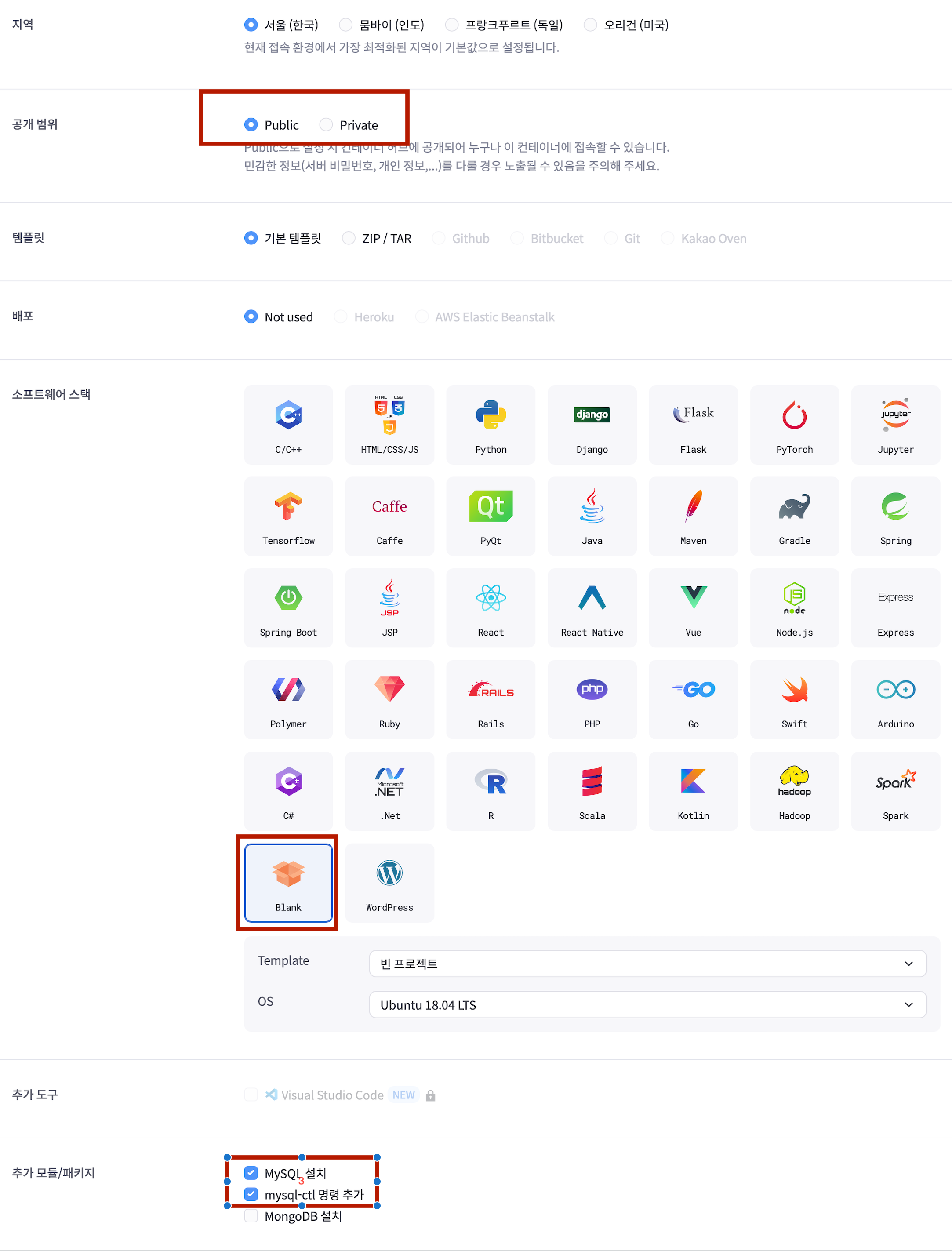The image size is (952, 1251).
Task: Choose the React stack tile
Action: pos(490,608)
